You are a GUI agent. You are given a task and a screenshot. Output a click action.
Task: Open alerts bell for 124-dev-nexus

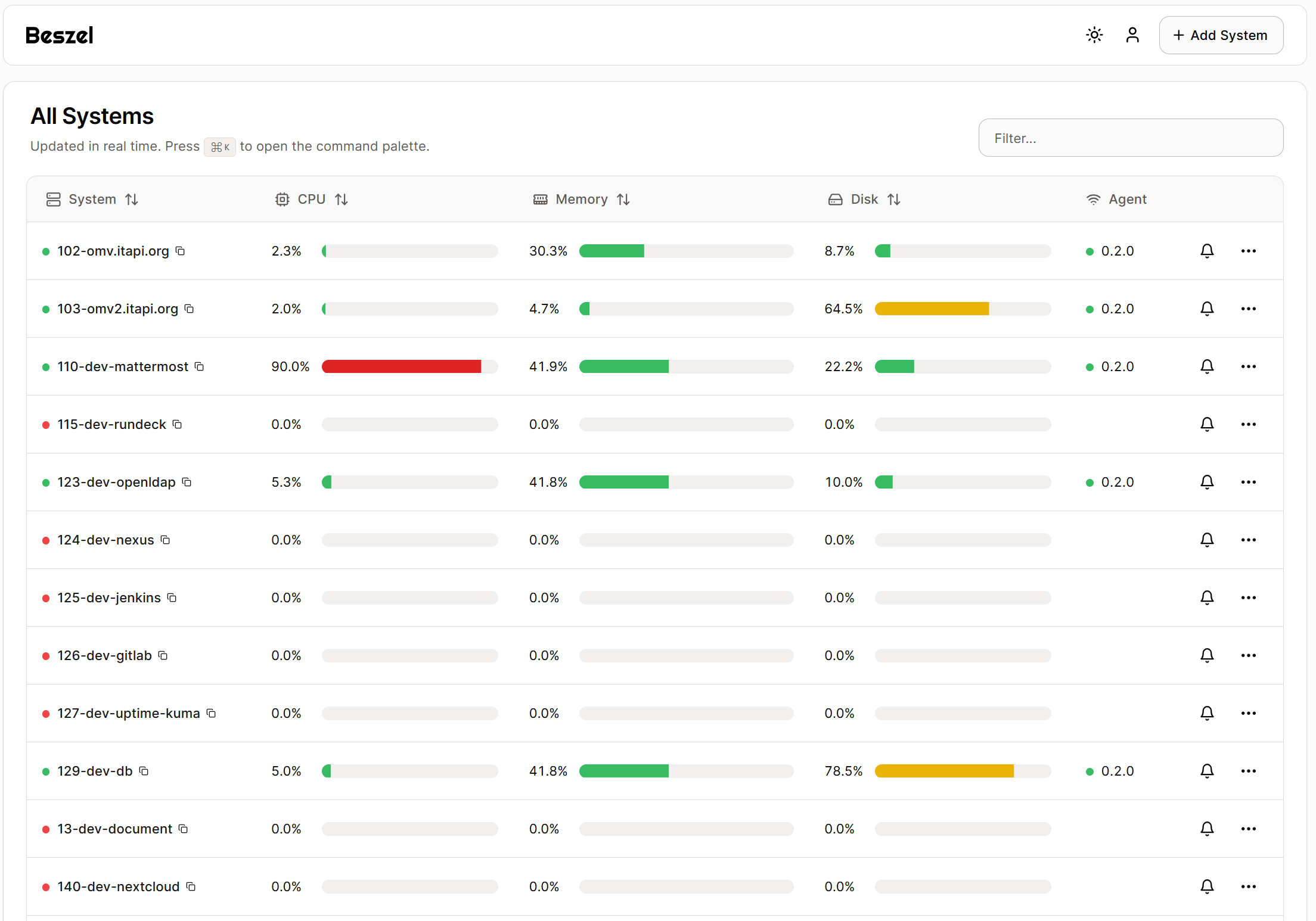point(1207,540)
